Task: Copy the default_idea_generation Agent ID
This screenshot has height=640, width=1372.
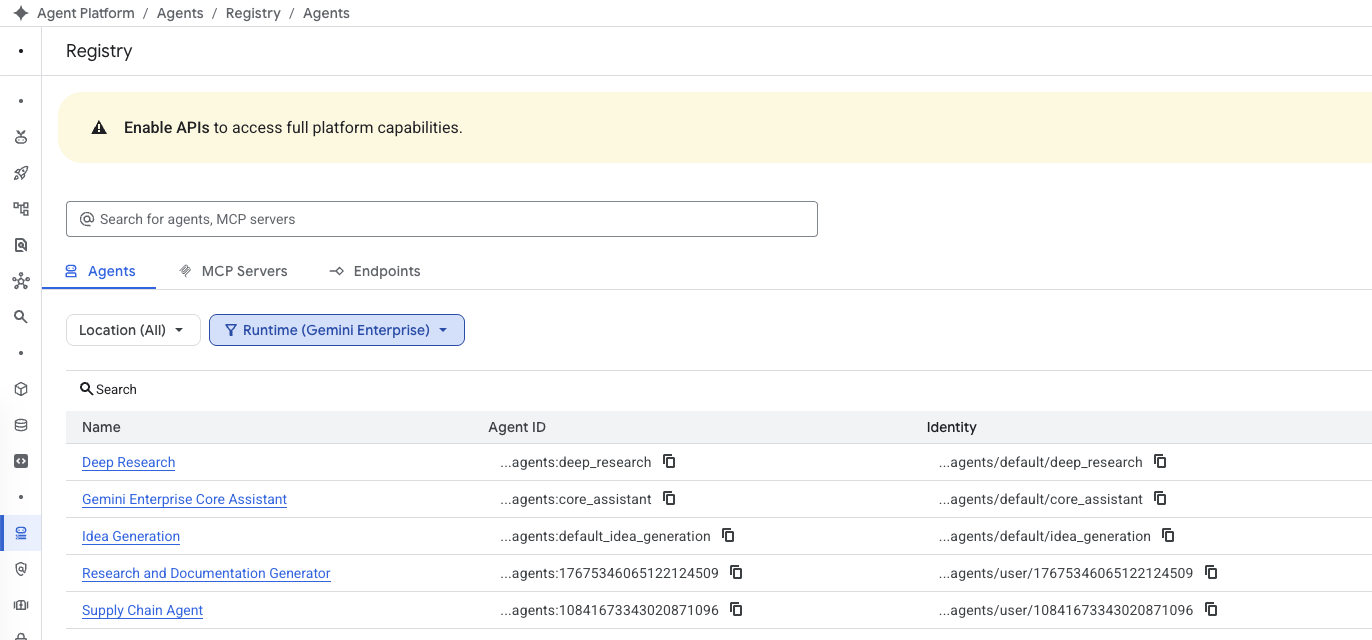Action: (x=729, y=535)
